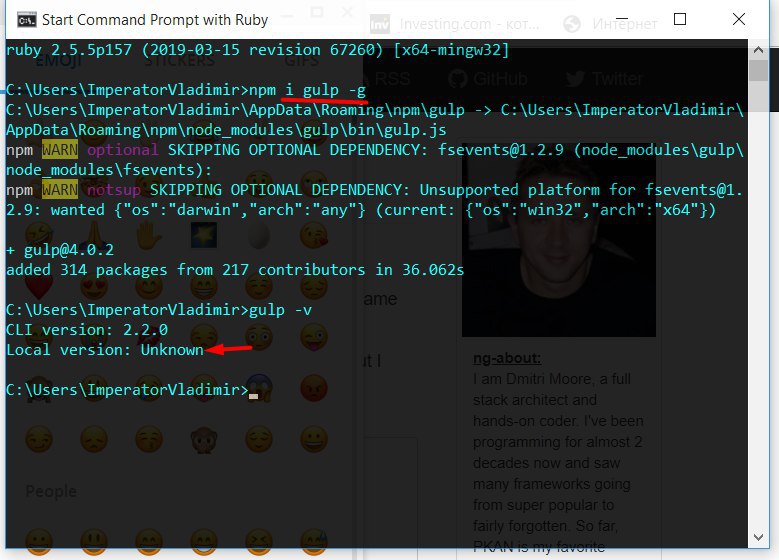The width and height of the screenshot is (779, 560).
Task: Click the red heart emoji in background panel
Action: (39, 287)
